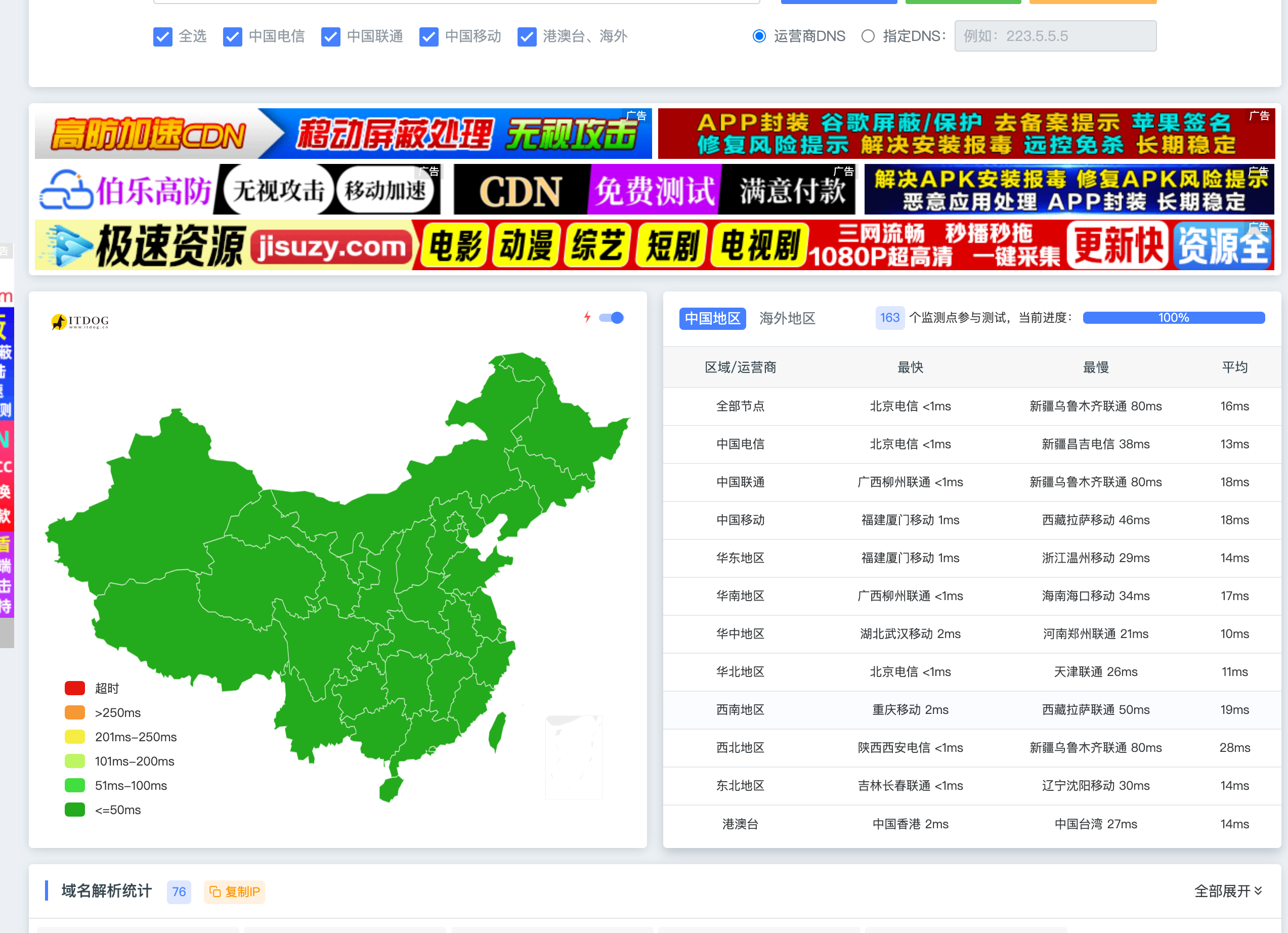
Task: Select the 华南地区 row label
Action: click(x=740, y=596)
